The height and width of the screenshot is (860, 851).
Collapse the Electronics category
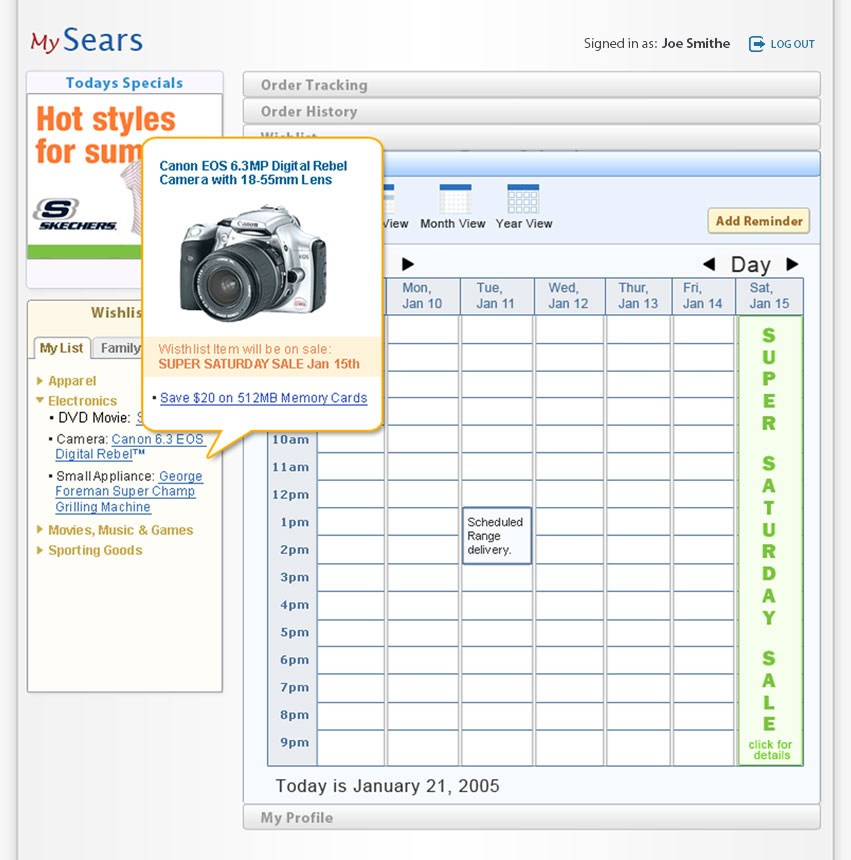click(82, 400)
